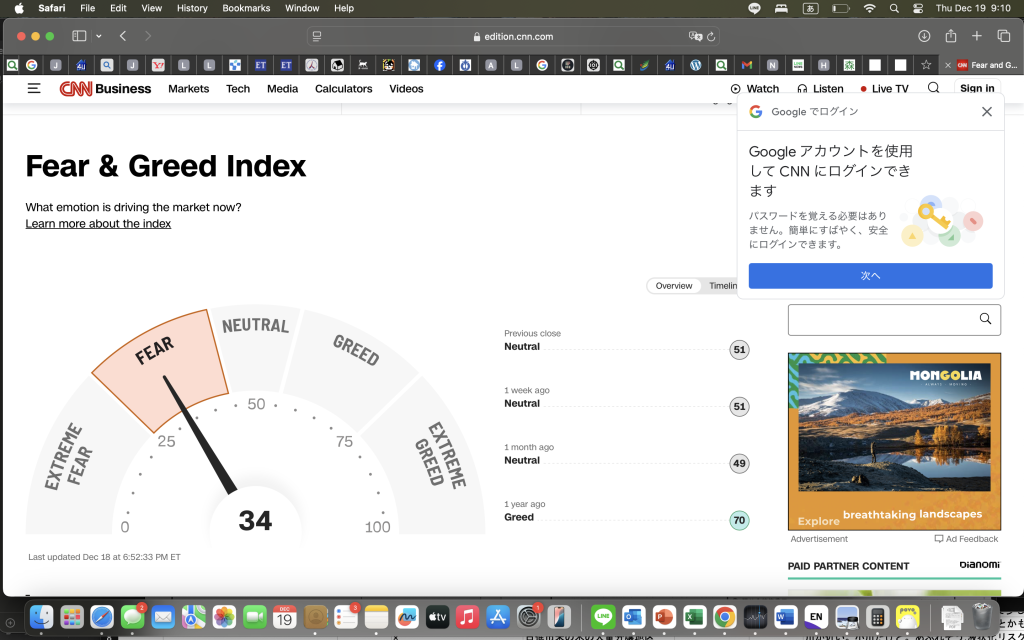
Task: Open Safari downloads icon
Action: (923, 36)
